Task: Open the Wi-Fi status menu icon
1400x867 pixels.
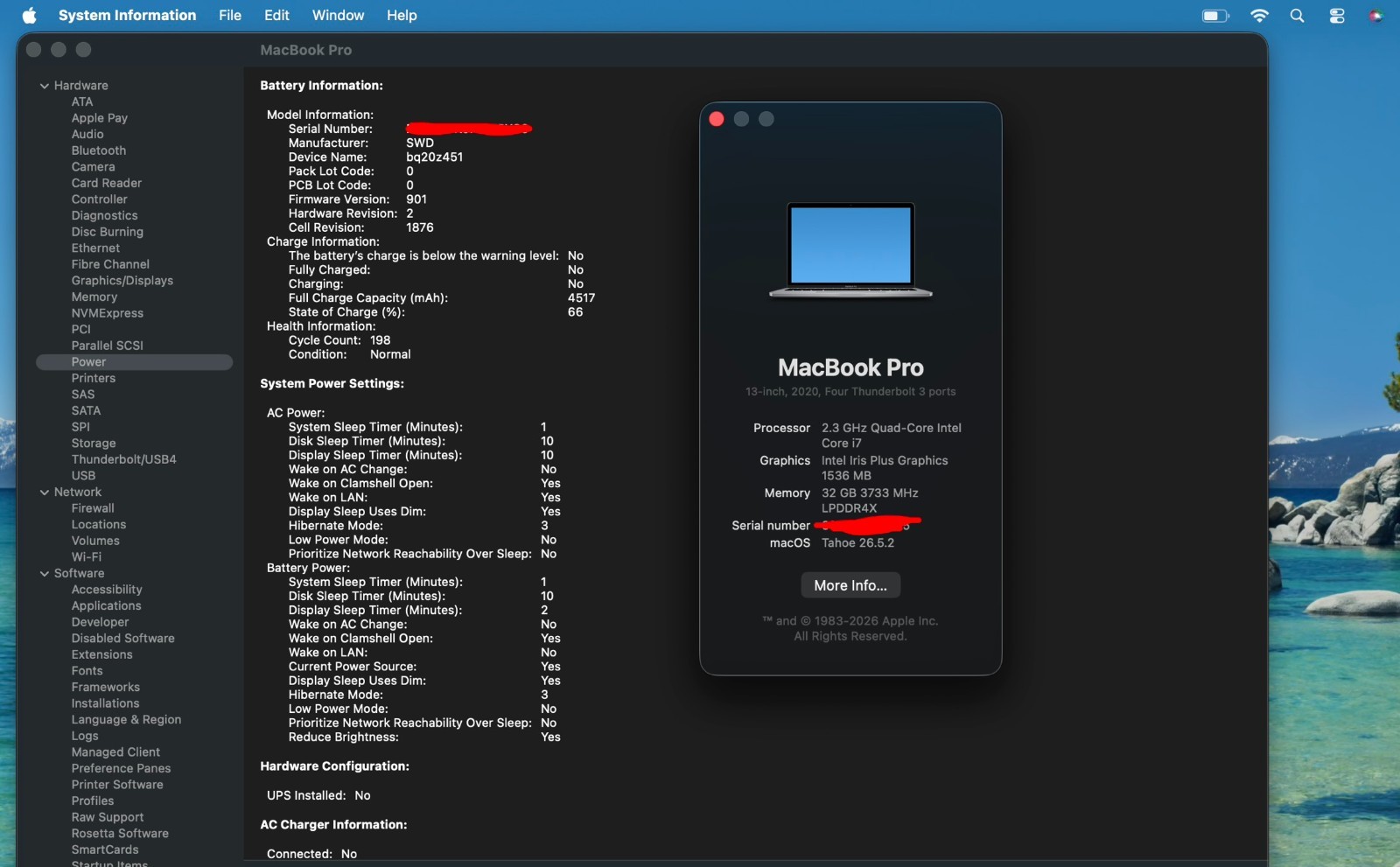Action: coord(1259,16)
